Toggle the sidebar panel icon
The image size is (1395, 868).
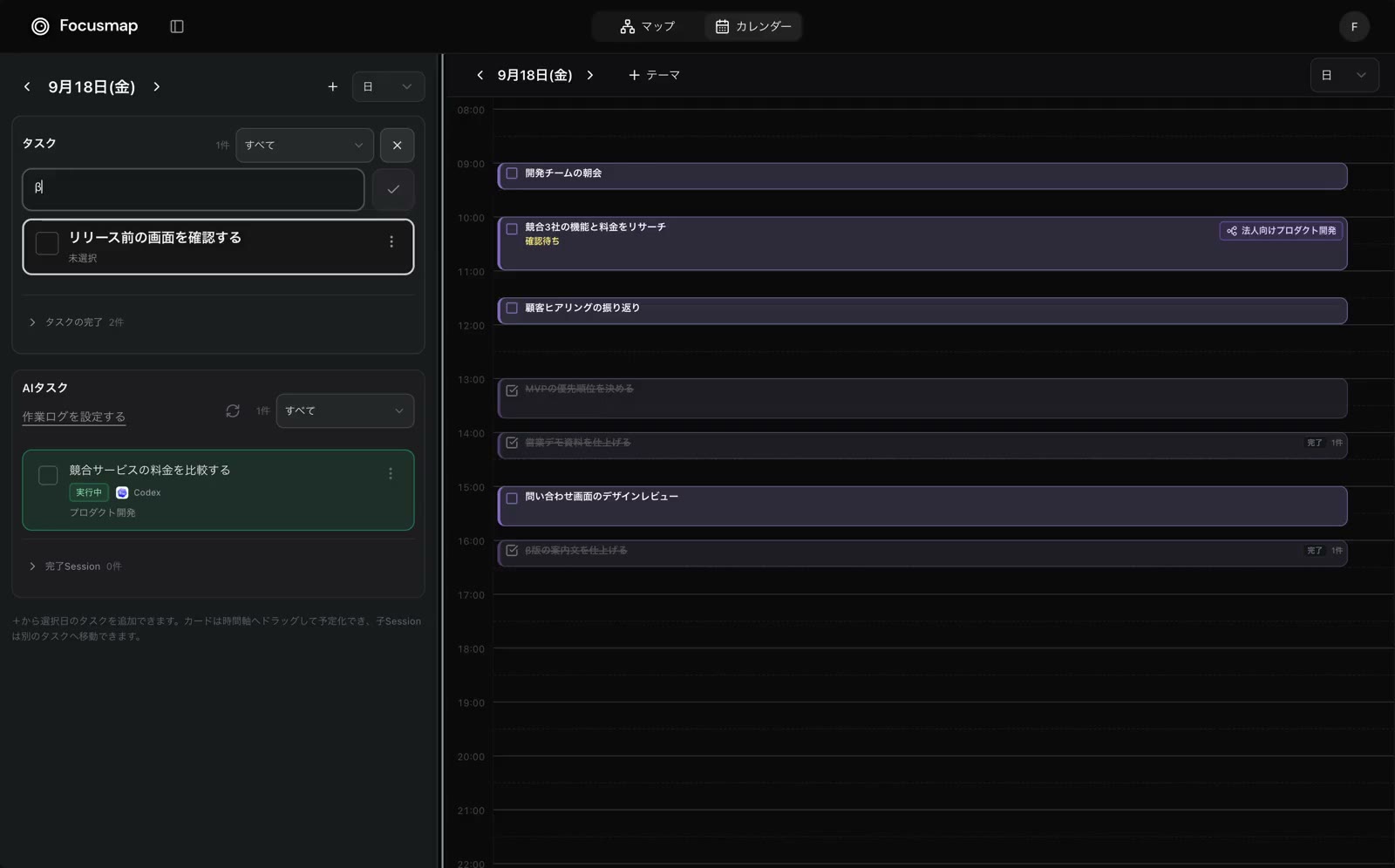(x=177, y=26)
